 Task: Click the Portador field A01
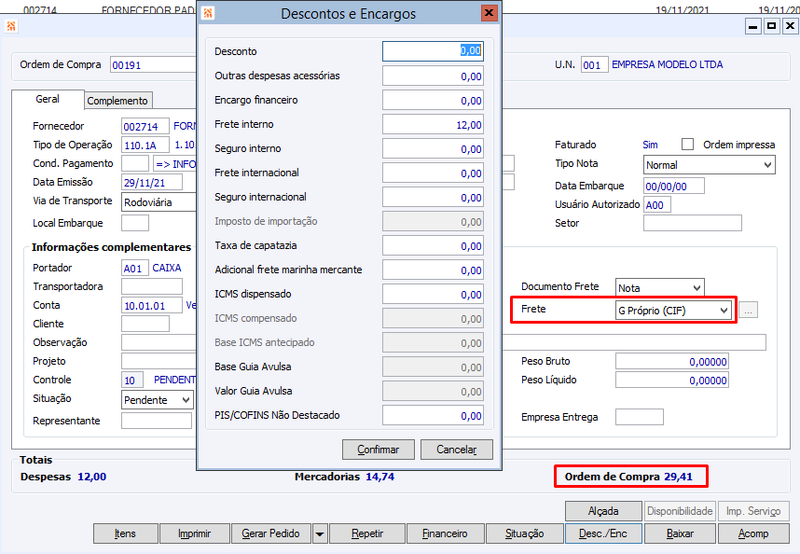pyautogui.click(x=135, y=268)
